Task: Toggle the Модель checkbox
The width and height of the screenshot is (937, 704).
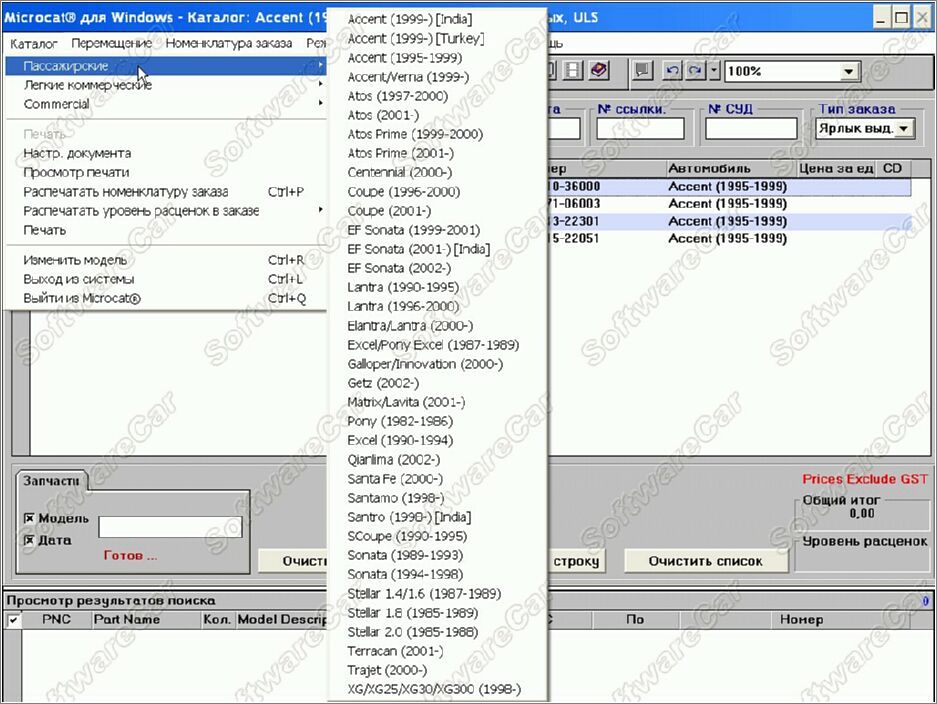Action: tap(29, 519)
